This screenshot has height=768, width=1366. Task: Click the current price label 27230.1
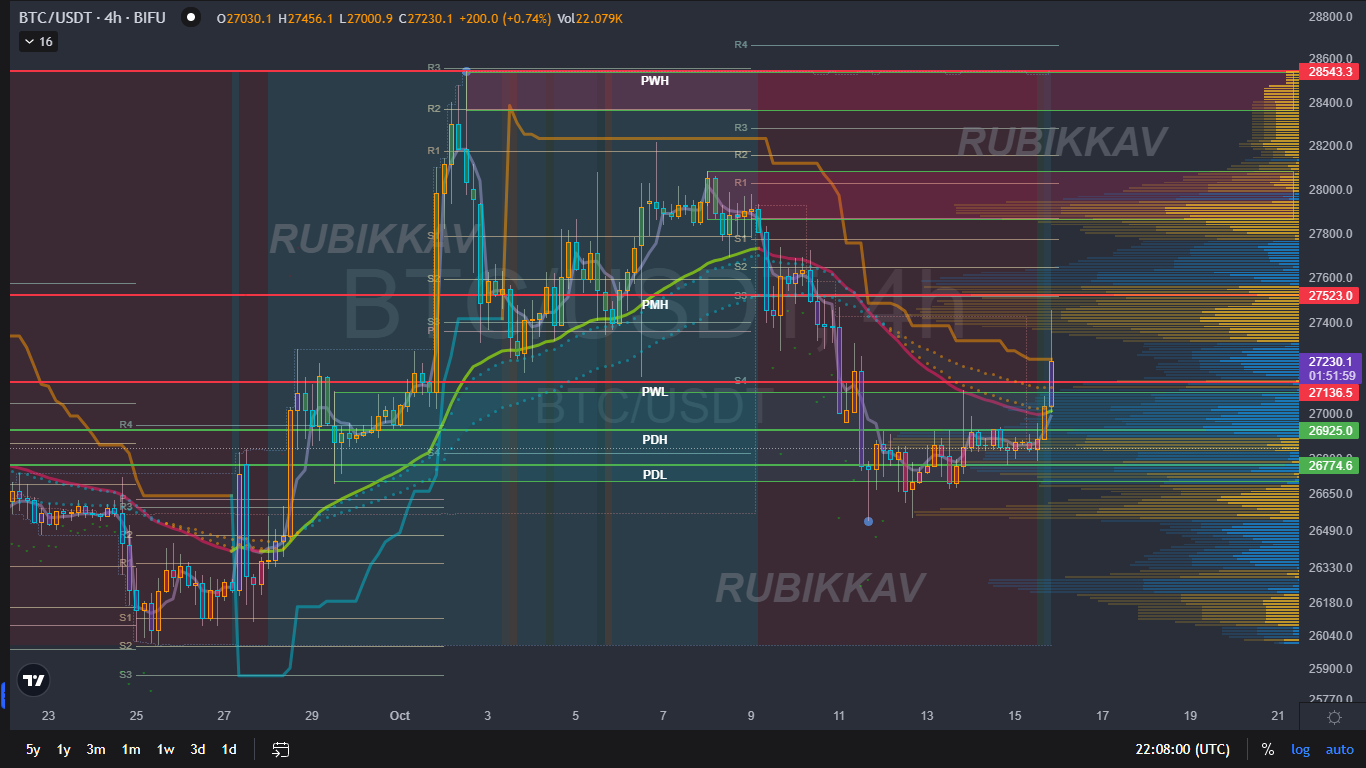point(1330,362)
